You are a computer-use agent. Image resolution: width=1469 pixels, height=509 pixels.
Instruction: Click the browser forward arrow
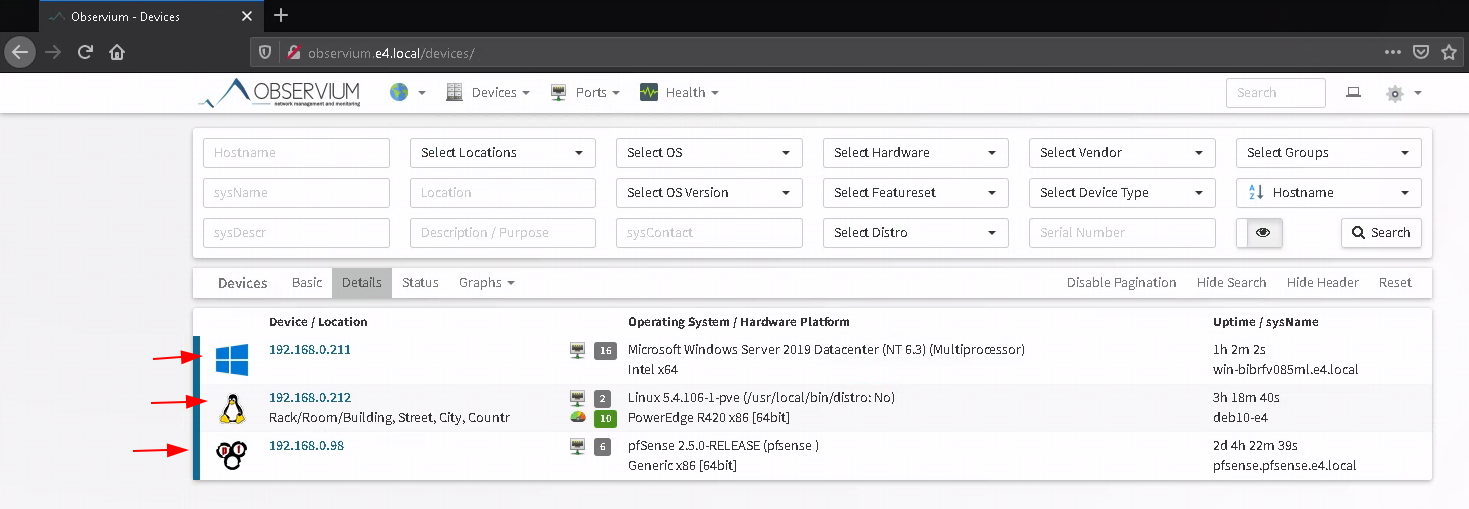[x=53, y=52]
